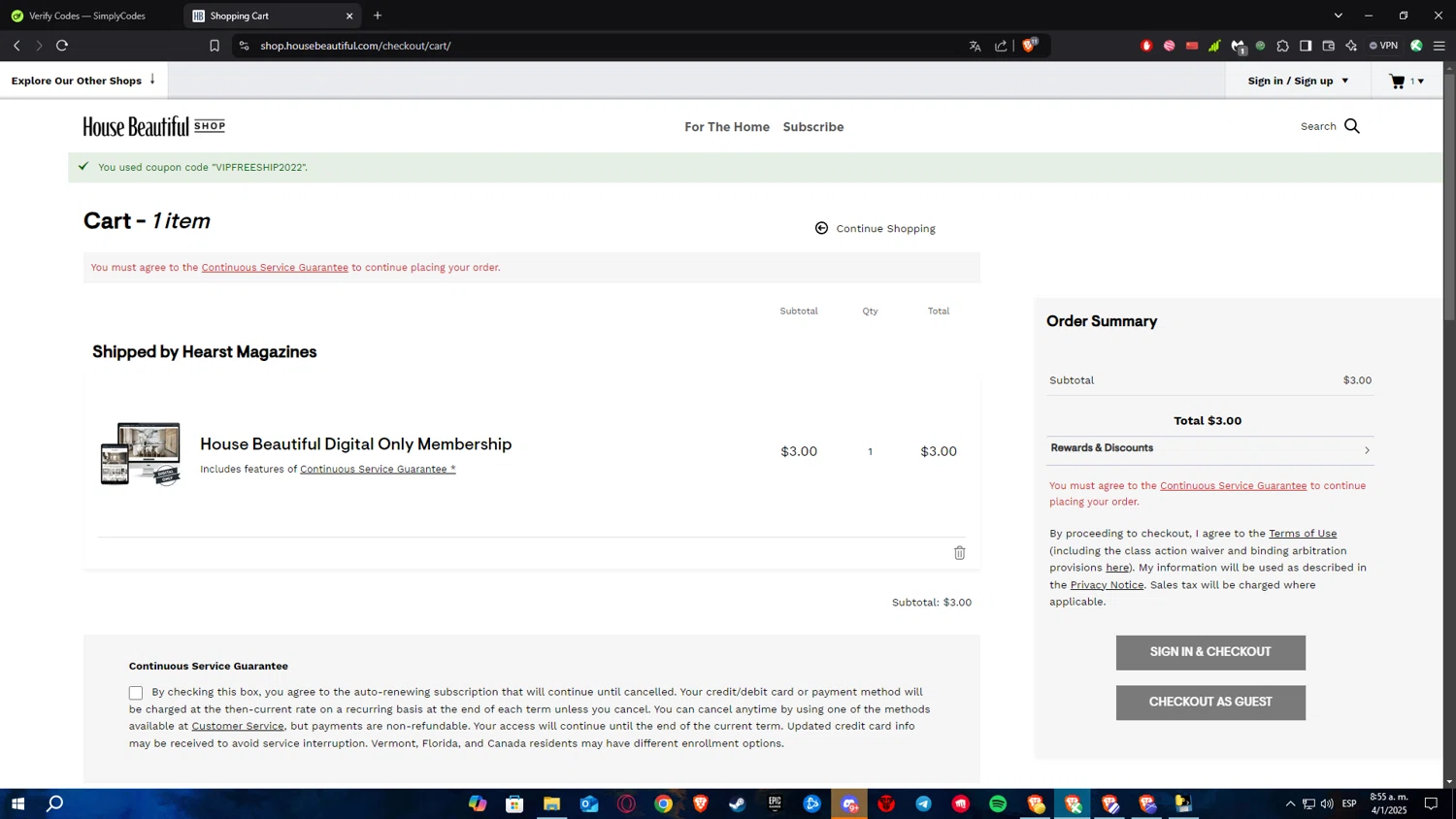Open Continuous Service Guarantee link under membership title
1456x819 pixels.
click(x=378, y=470)
